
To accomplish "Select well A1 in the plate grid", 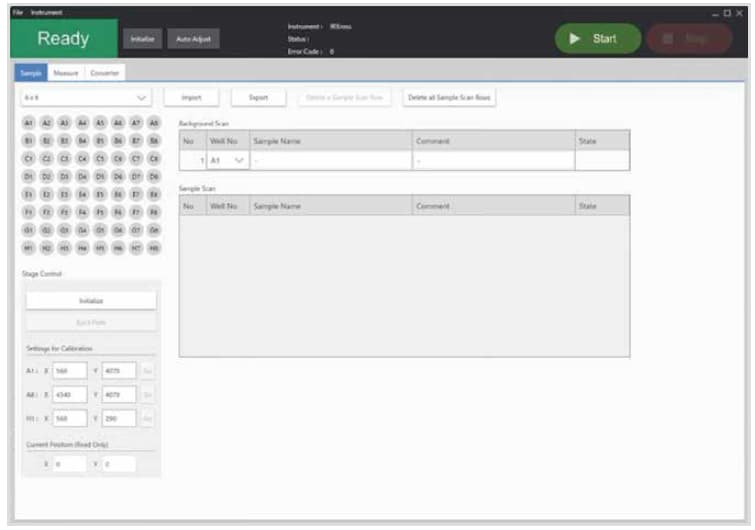I will tap(28, 123).
